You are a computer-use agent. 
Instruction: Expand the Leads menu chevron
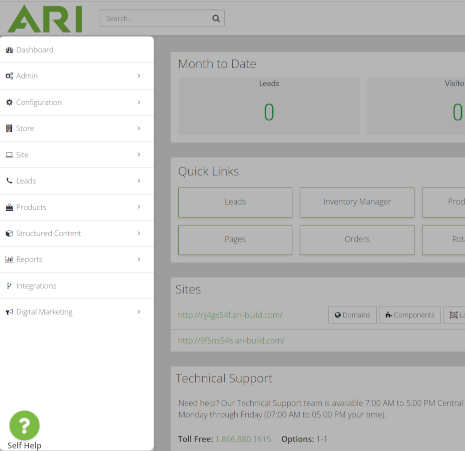coord(139,181)
